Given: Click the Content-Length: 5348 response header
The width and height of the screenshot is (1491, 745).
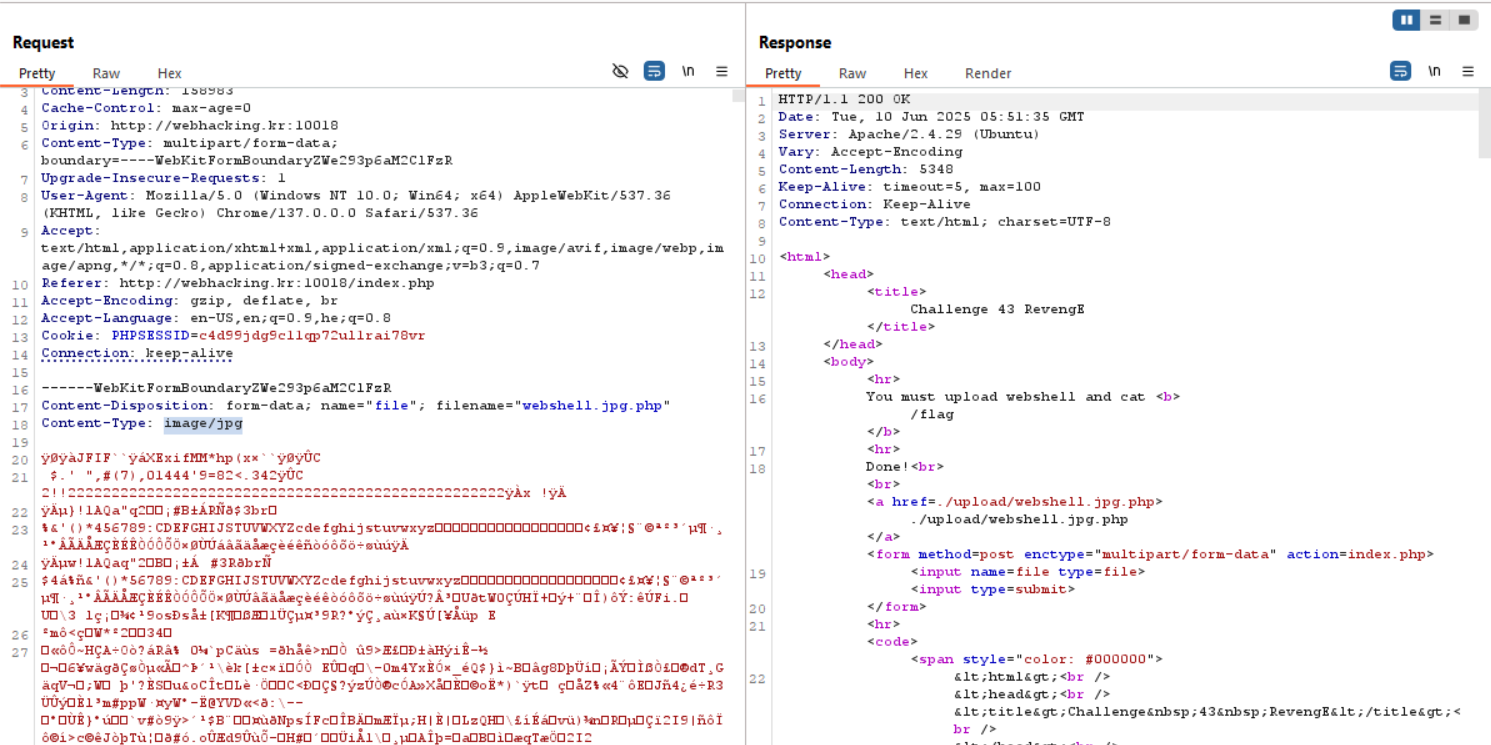Looking at the screenshot, I should pos(866,170).
